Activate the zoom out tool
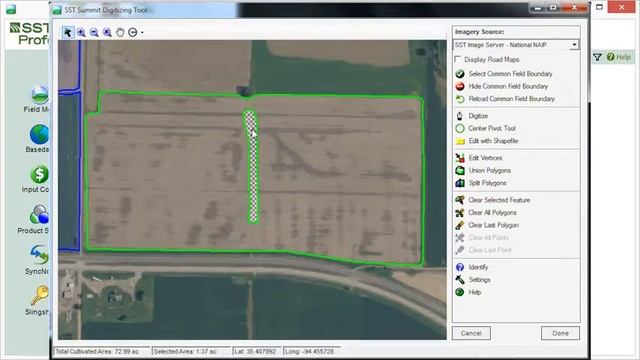640x360 pixels. [x=94, y=32]
